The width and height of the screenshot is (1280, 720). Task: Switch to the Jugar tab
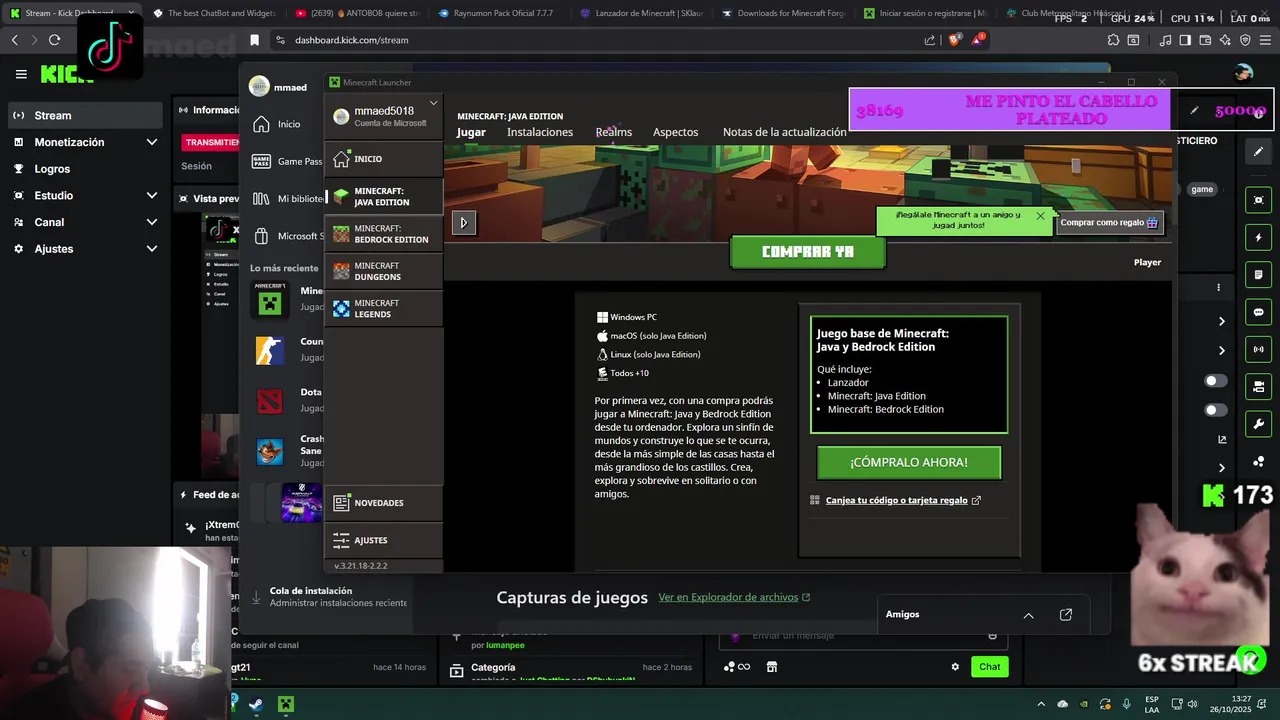tap(471, 132)
